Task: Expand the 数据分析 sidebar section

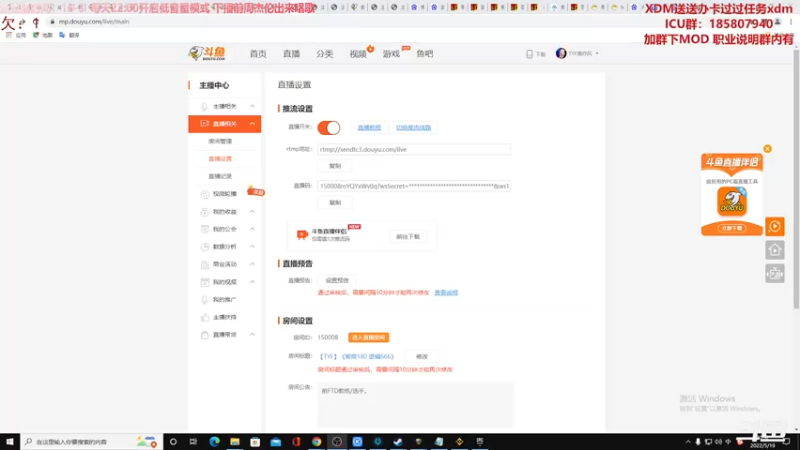Action: [x=252, y=246]
